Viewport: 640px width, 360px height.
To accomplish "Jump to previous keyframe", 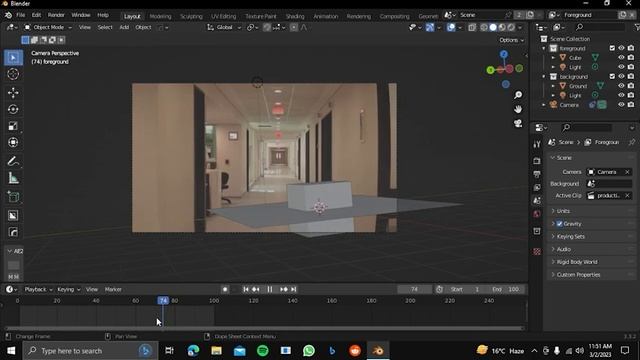I will pos(256,289).
